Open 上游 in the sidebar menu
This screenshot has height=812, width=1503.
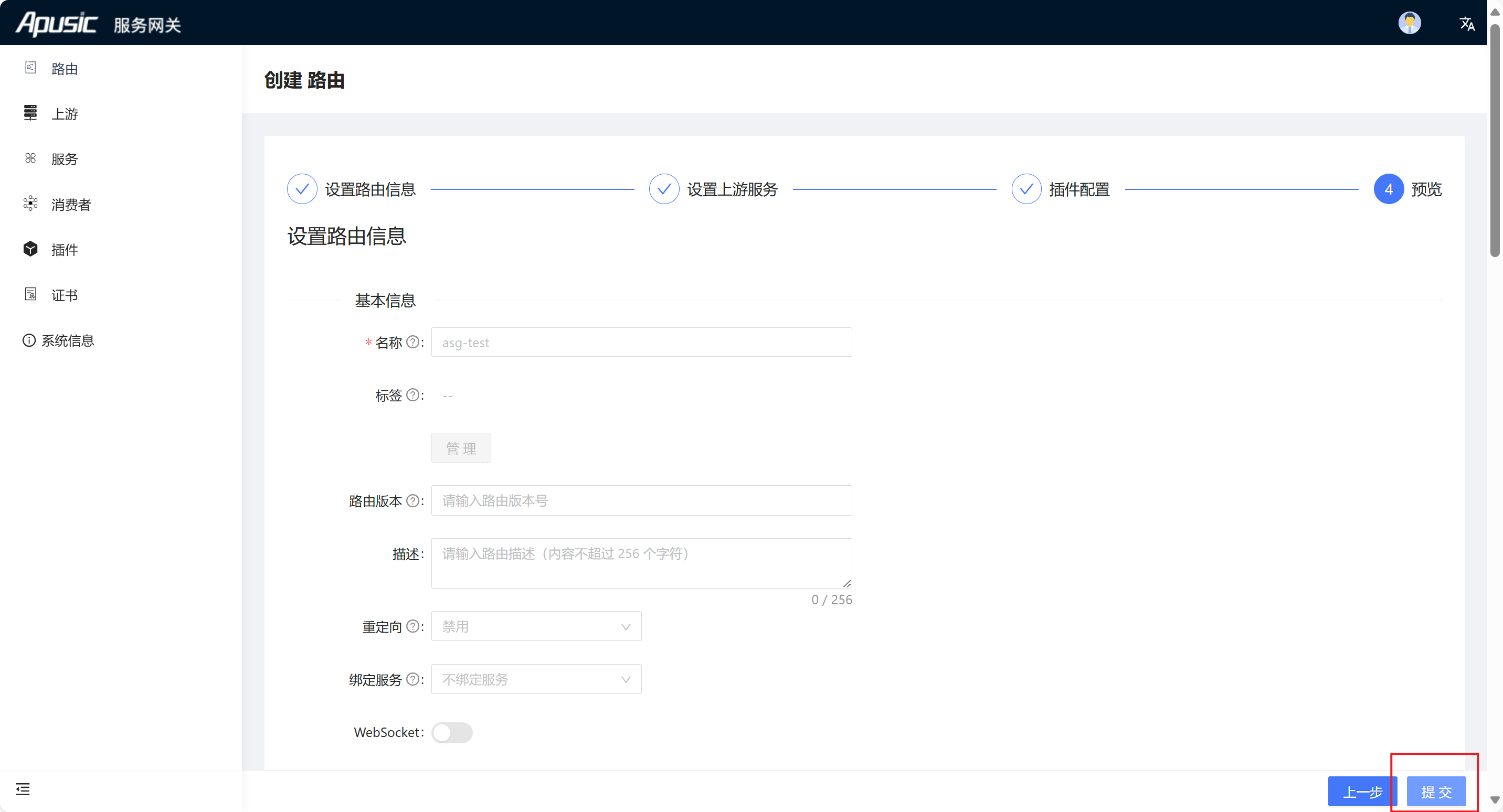[x=65, y=114]
